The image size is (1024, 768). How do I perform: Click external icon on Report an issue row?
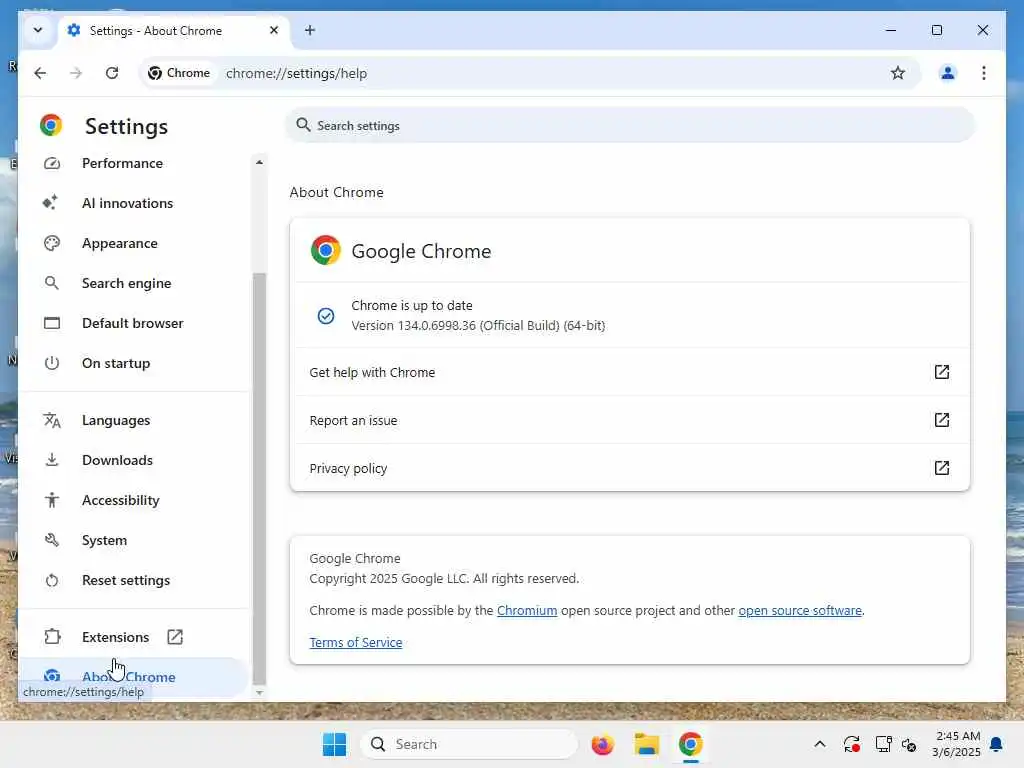coord(941,420)
